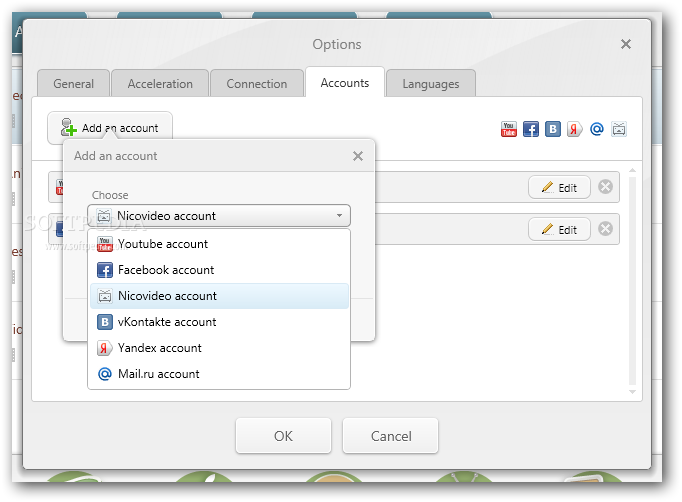Click the accounts list scrollbar track
The width and height of the screenshot is (682, 502).
click(x=632, y=281)
